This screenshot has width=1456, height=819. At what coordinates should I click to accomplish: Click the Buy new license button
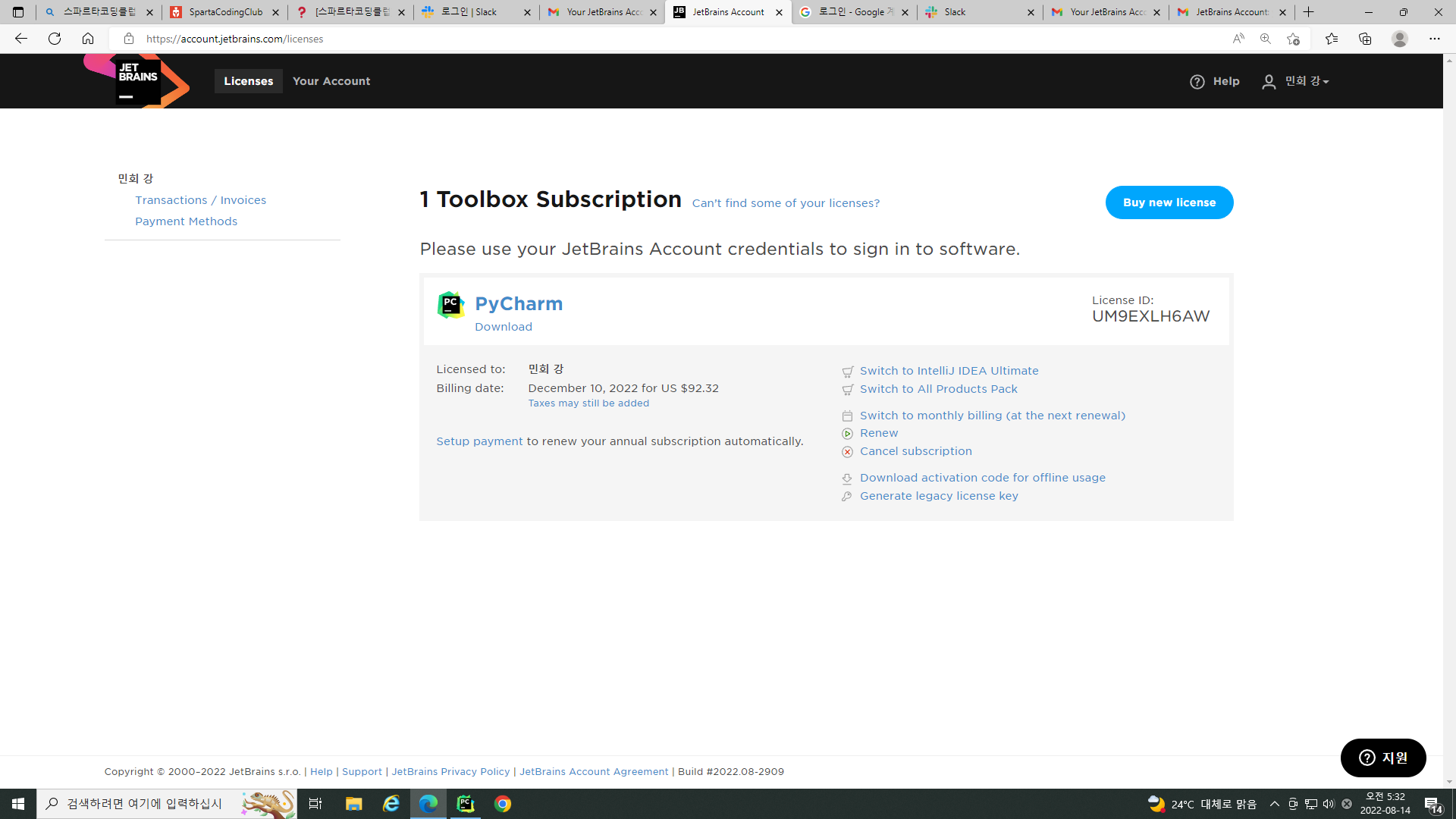click(1169, 202)
